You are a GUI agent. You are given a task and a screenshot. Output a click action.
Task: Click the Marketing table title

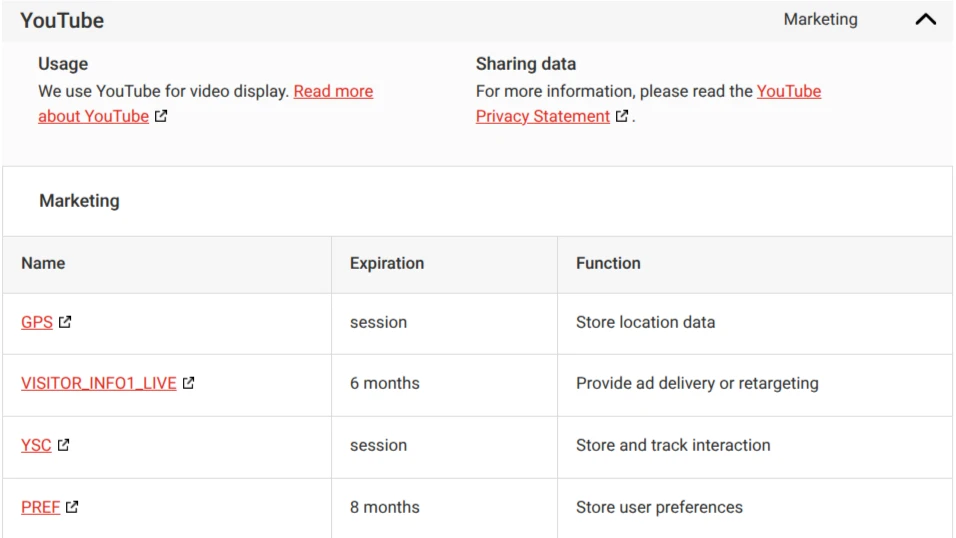(x=79, y=201)
